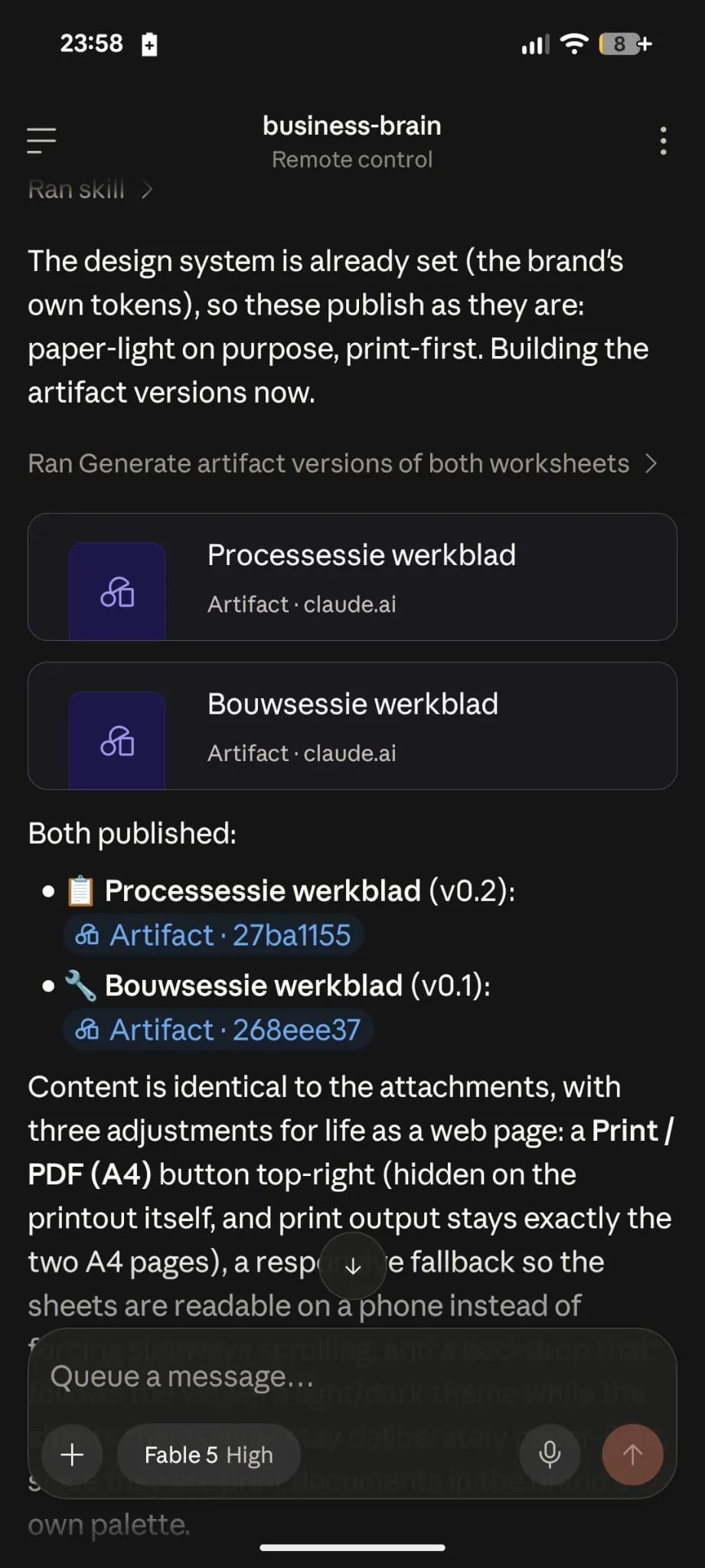Tap the plus attachment button
Viewport: 705px width, 1568px height.
point(72,1454)
